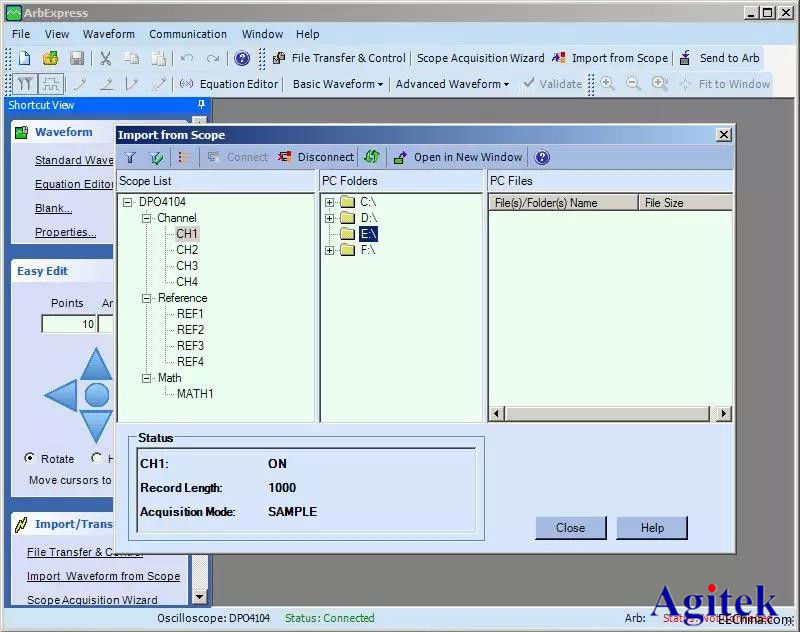
Task: Click the filter funnel icon in dialog
Action: pos(131,158)
